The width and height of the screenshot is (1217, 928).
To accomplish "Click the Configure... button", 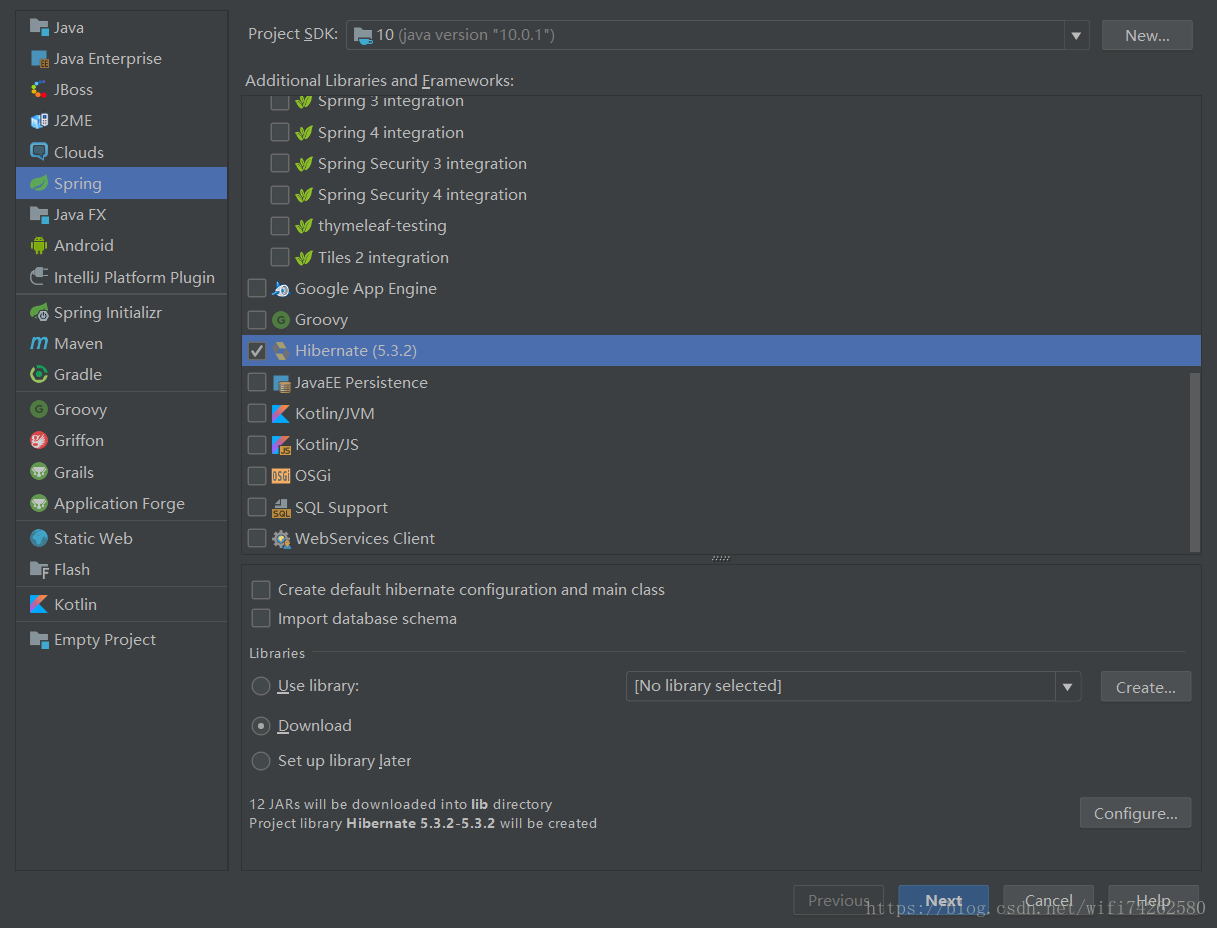I will (1135, 813).
